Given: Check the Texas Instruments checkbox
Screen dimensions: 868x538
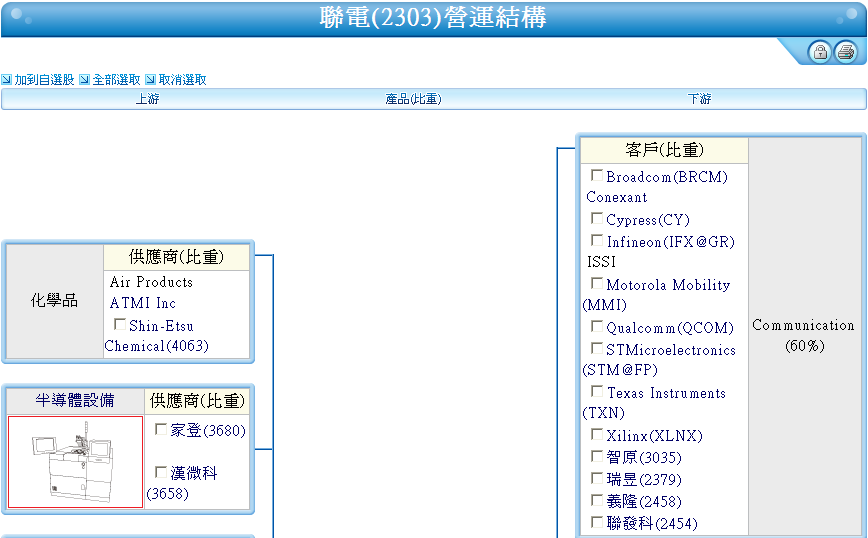Looking at the screenshot, I should (597, 391).
